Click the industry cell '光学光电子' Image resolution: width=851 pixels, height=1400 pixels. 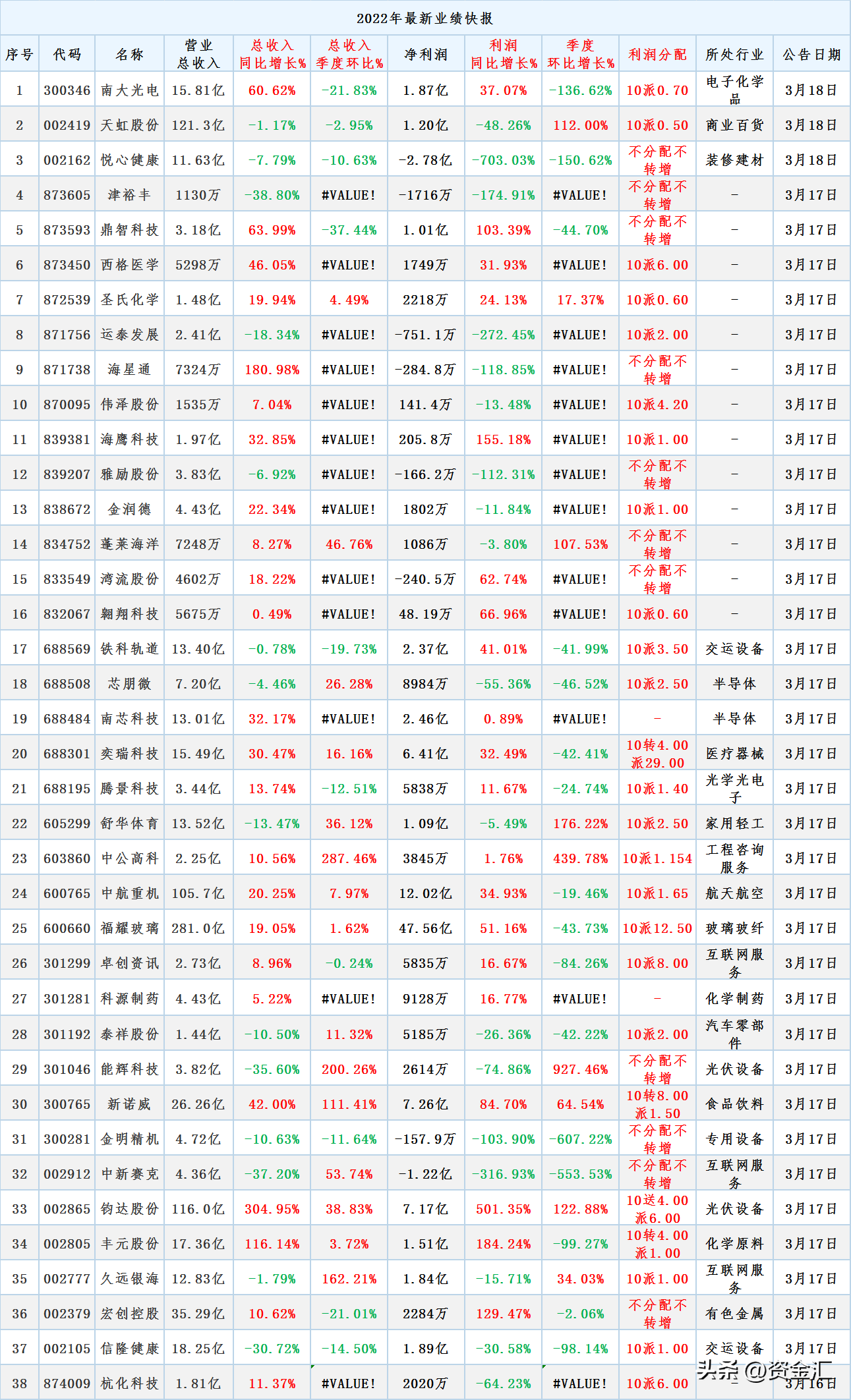pyautogui.click(x=735, y=789)
